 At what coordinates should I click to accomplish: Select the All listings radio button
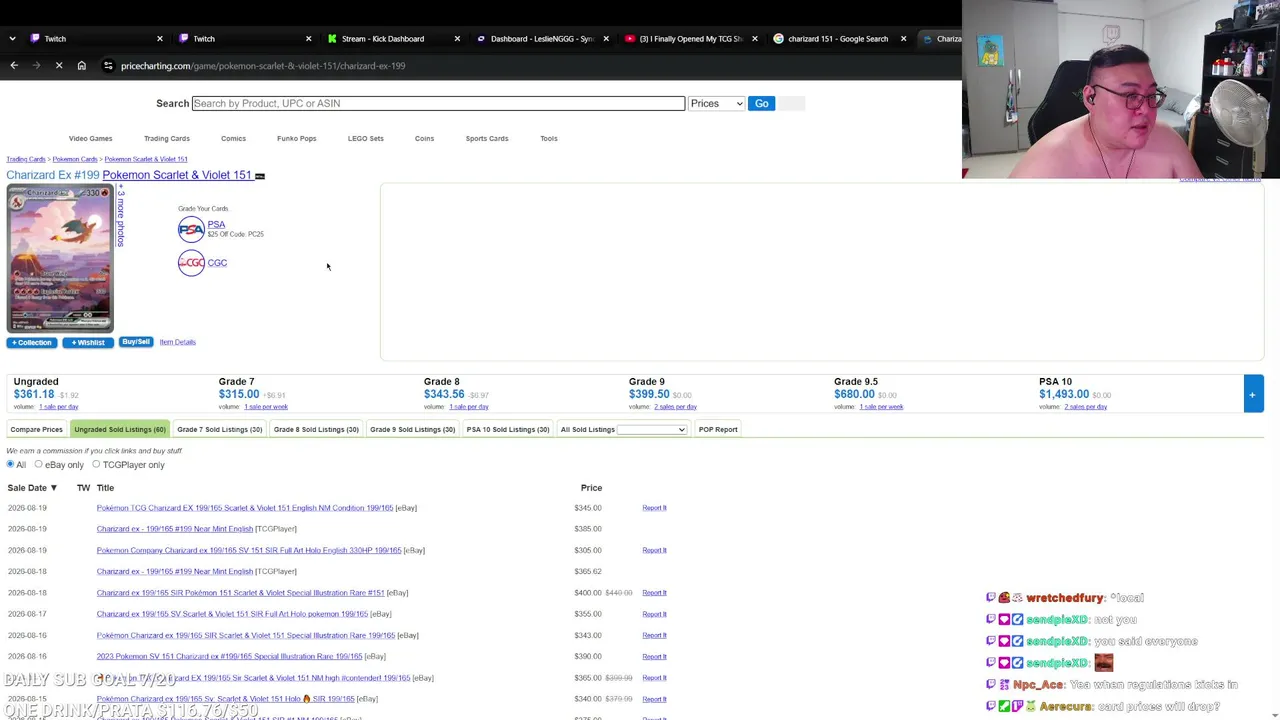tap(11, 465)
